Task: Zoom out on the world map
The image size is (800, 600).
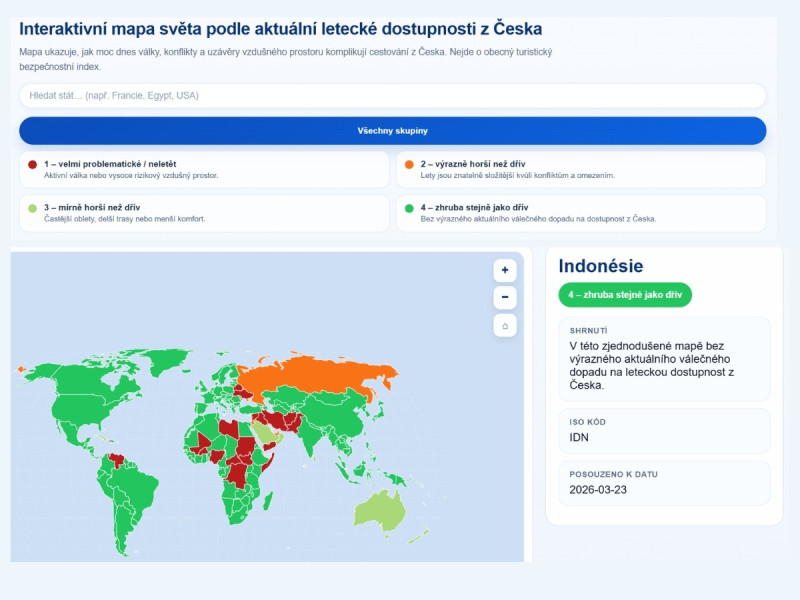Action: [505, 297]
